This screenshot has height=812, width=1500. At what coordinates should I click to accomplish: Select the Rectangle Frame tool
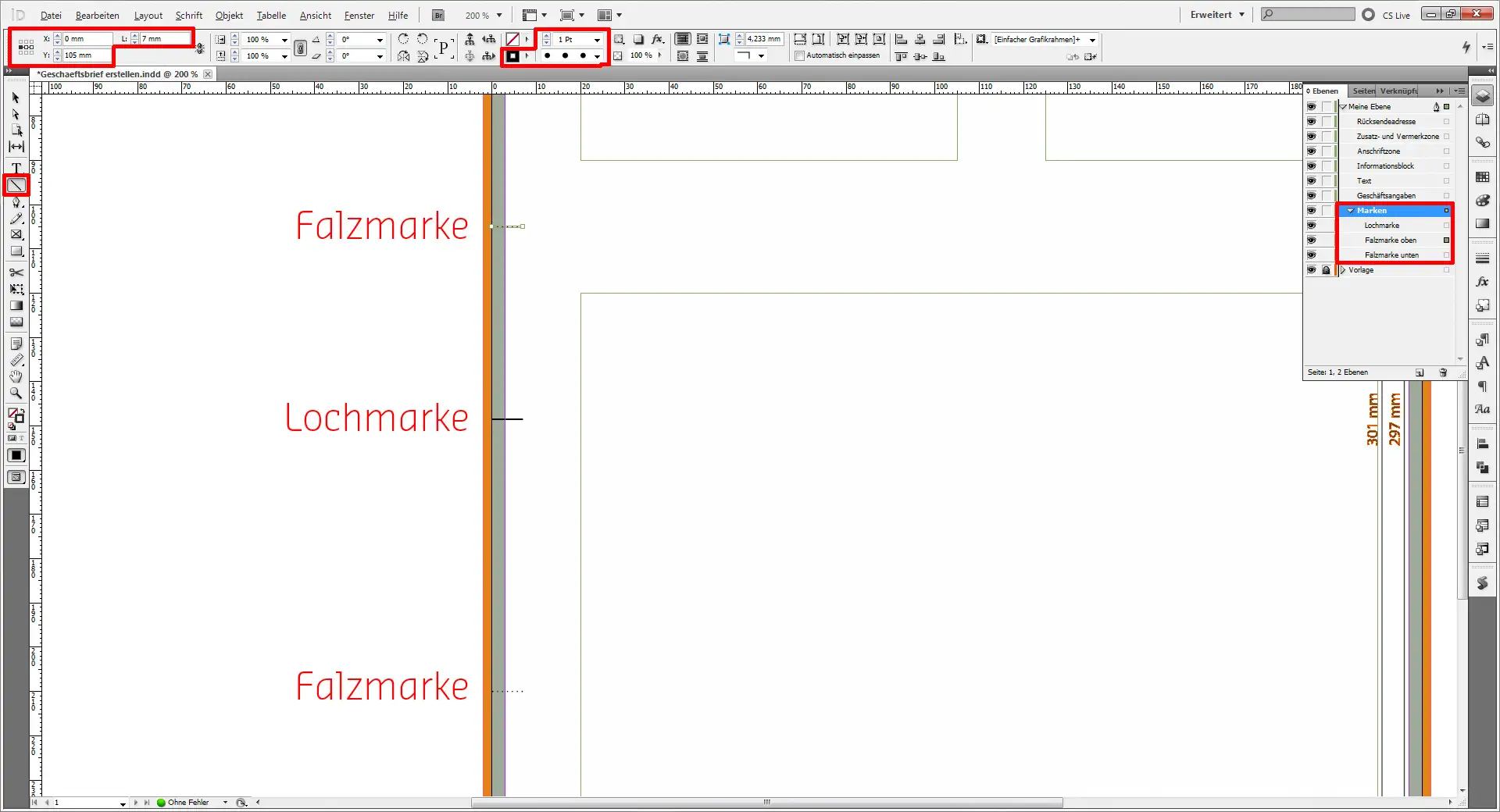click(x=16, y=235)
